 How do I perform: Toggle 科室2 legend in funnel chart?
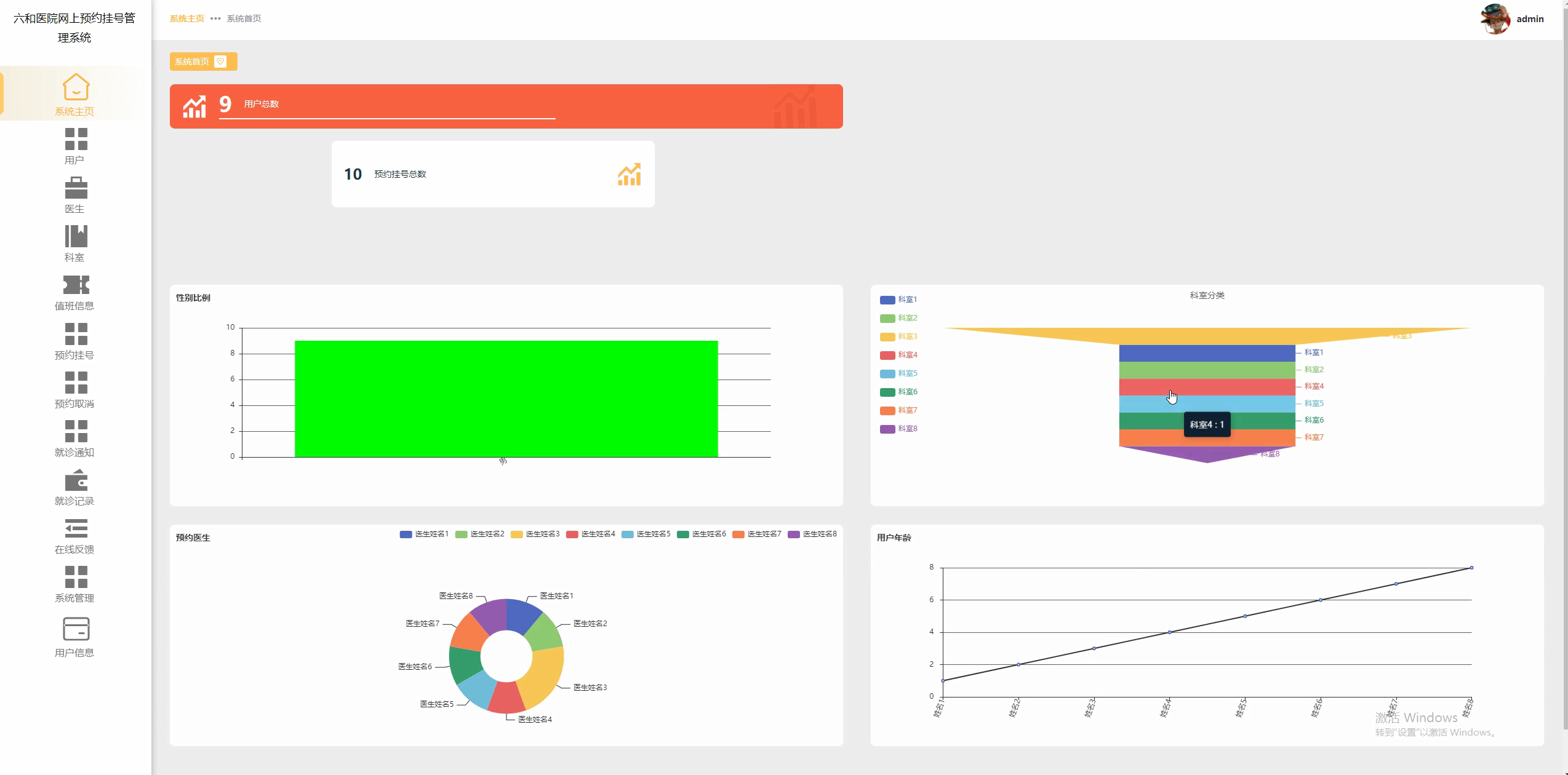(x=898, y=318)
